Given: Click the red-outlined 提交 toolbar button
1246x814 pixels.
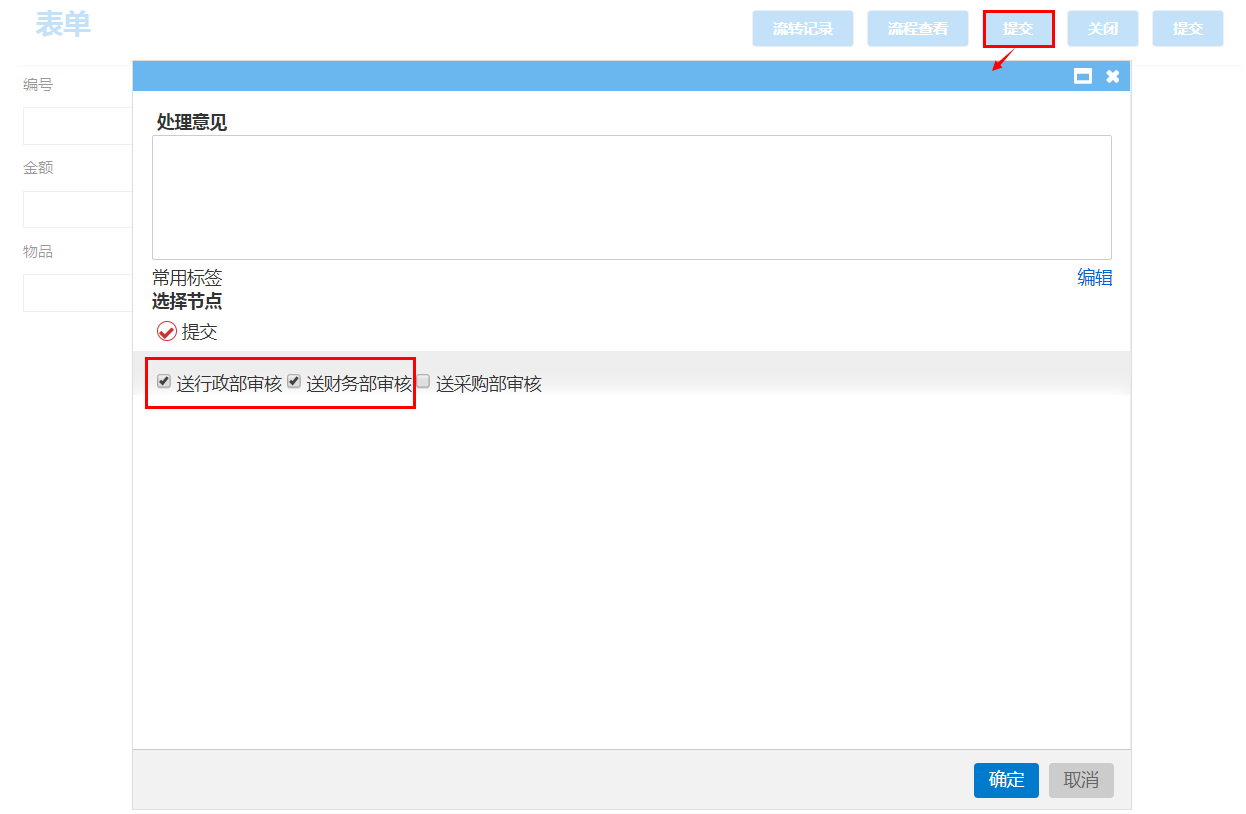Looking at the screenshot, I should 1018,29.
